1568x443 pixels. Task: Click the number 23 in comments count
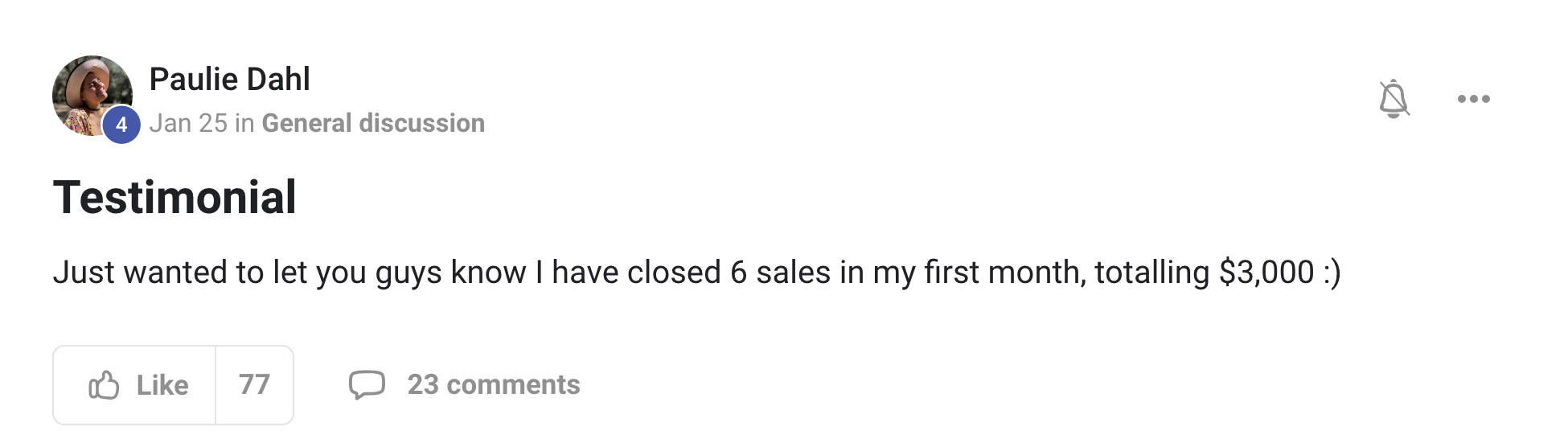click(423, 384)
